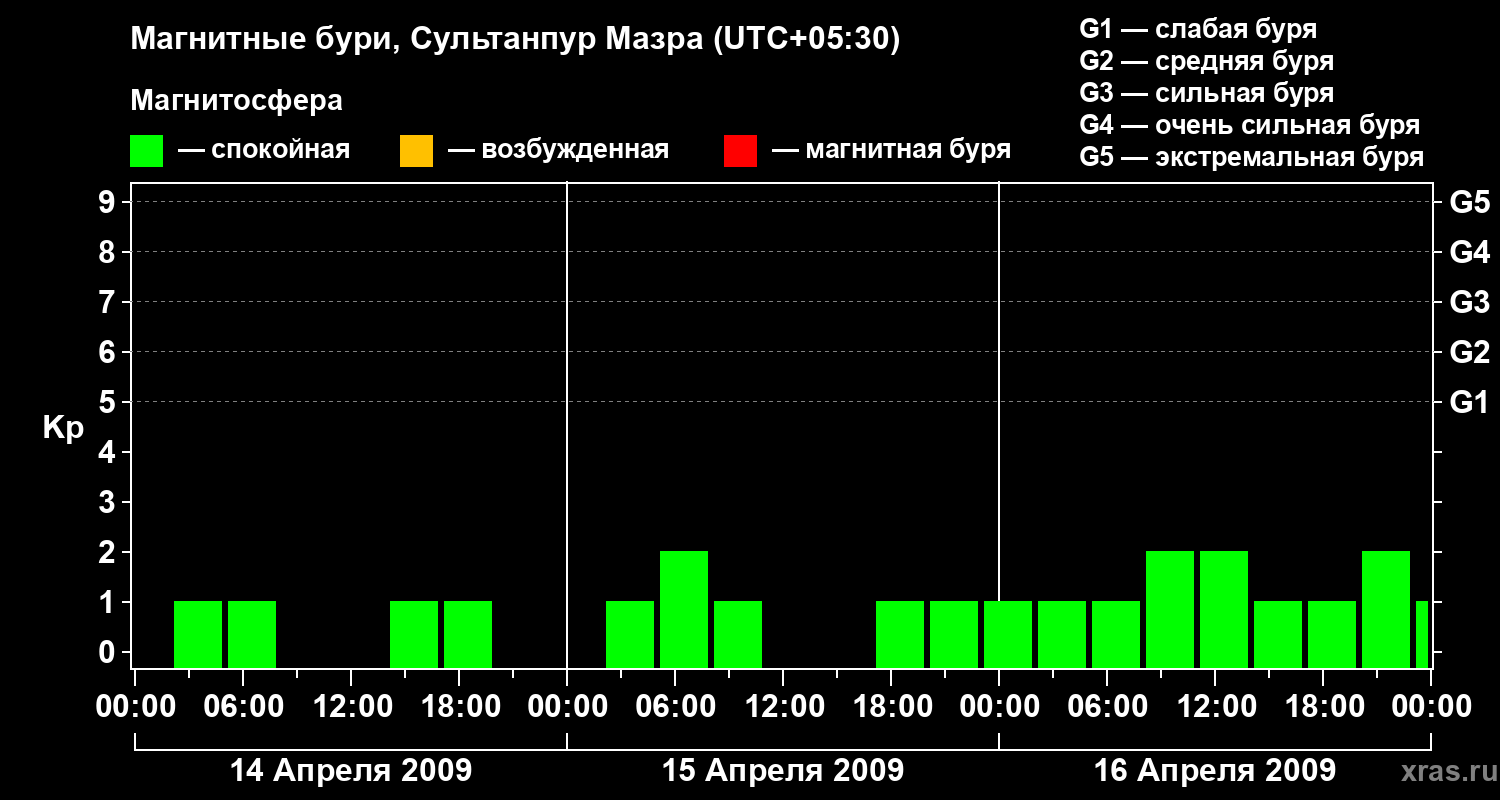The width and height of the screenshot is (1500, 800).
Task: Click the "14 Апреля 2009" date label
Action: (x=351, y=770)
